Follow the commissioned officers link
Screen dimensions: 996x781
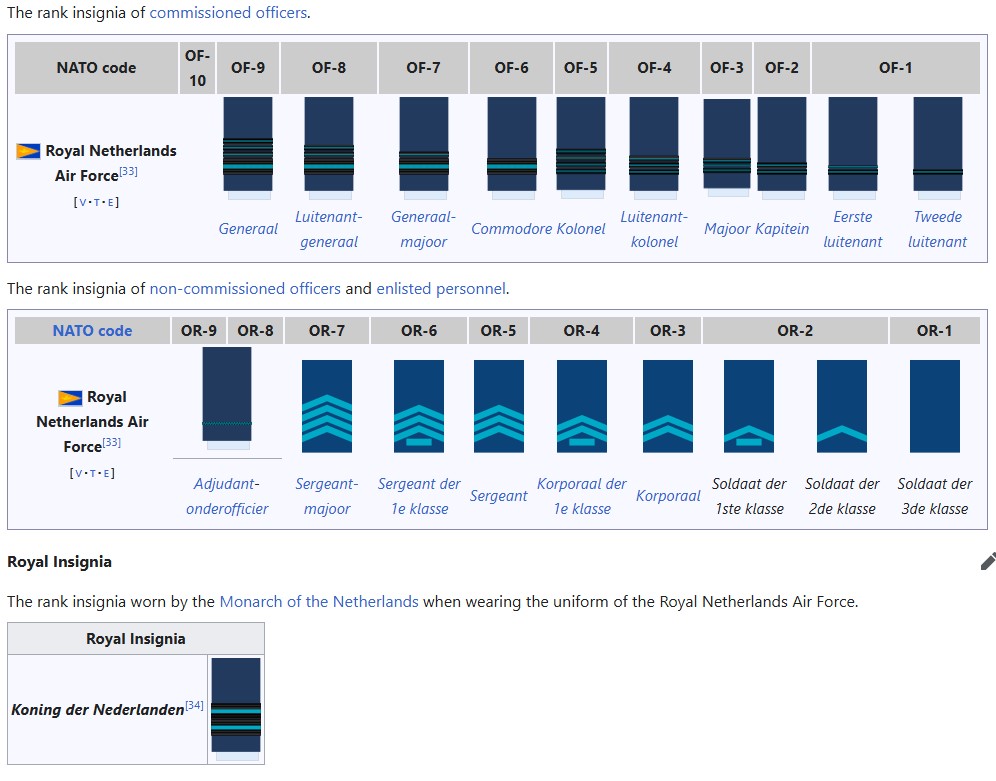228,13
